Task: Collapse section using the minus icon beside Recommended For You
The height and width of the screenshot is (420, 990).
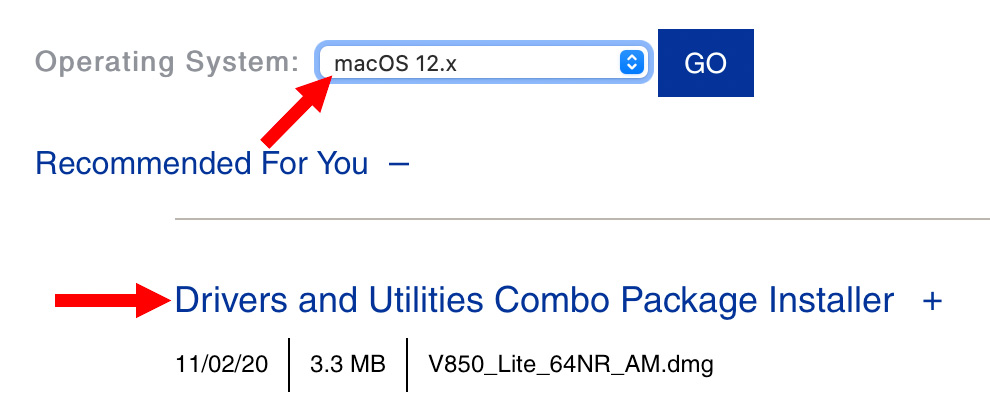Action: point(399,164)
